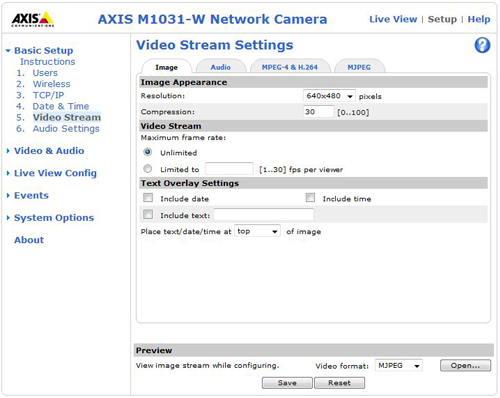Tick the Include text checkbox
500x398 pixels.
tap(148, 214)
